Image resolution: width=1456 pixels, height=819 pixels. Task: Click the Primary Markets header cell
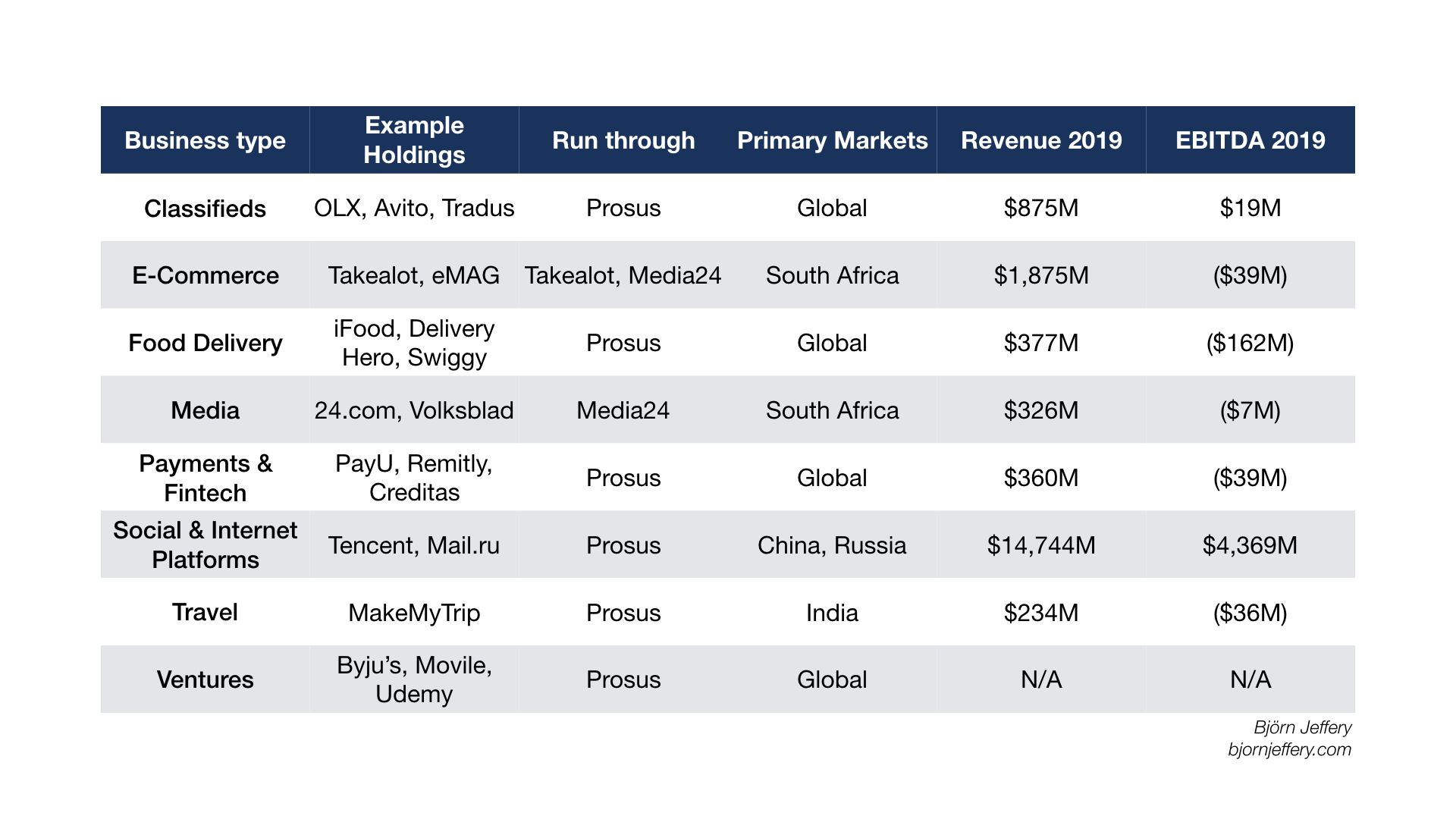832,140
